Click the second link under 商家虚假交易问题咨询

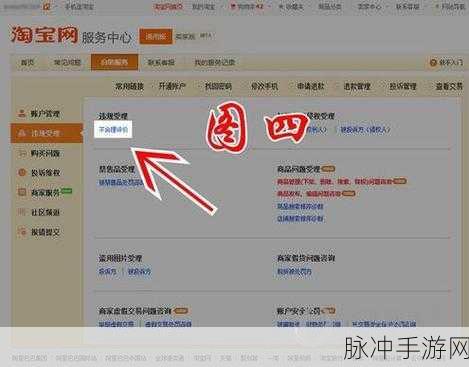tap(168, 324)
